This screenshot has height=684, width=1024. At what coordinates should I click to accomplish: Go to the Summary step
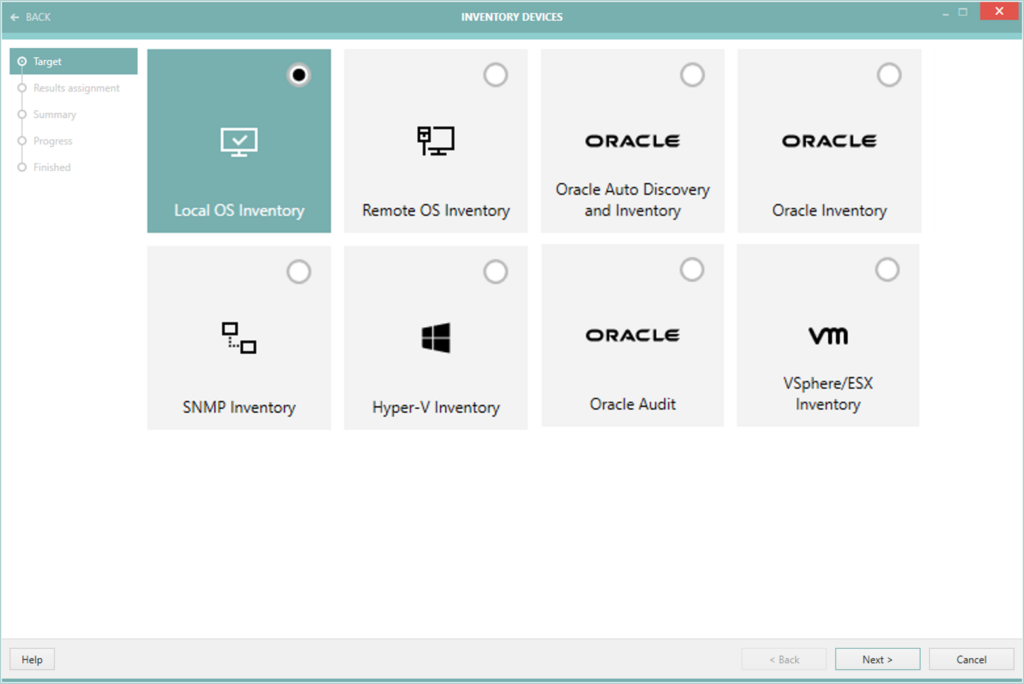[55, 114]
